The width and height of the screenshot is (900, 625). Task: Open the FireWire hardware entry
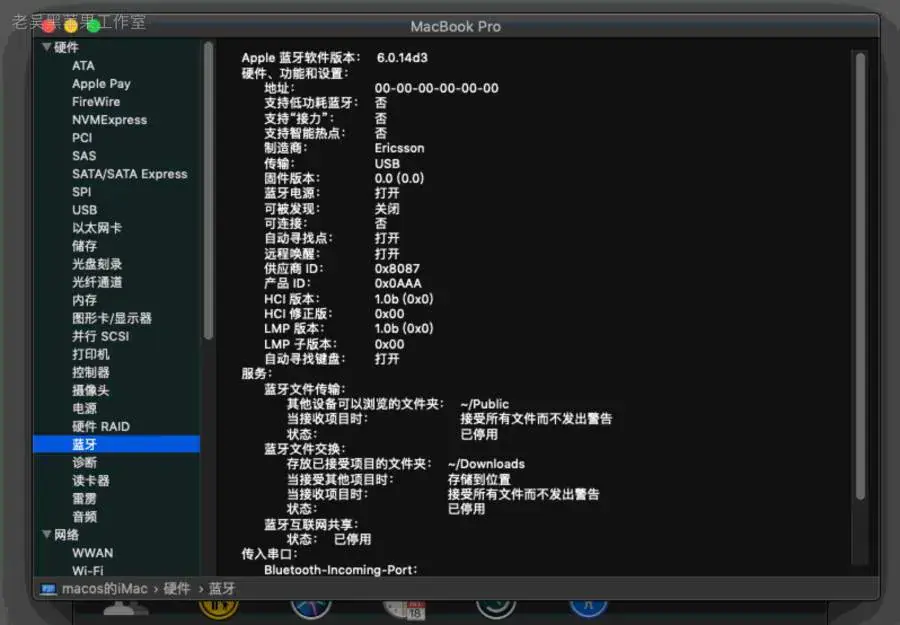[x=96, y=102]
